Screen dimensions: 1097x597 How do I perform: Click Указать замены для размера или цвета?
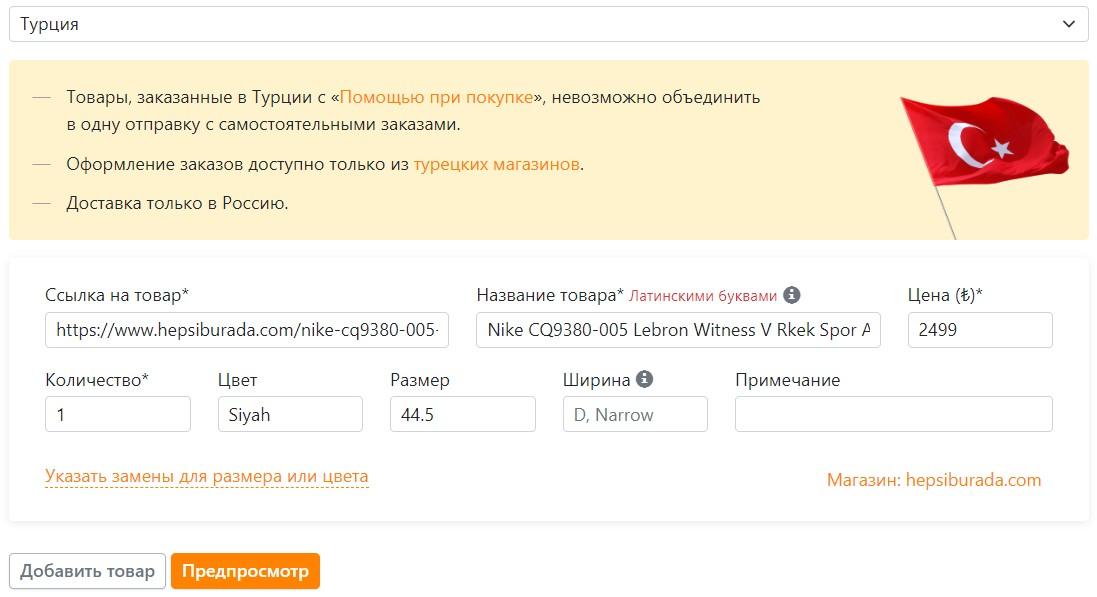pos(205,476)
